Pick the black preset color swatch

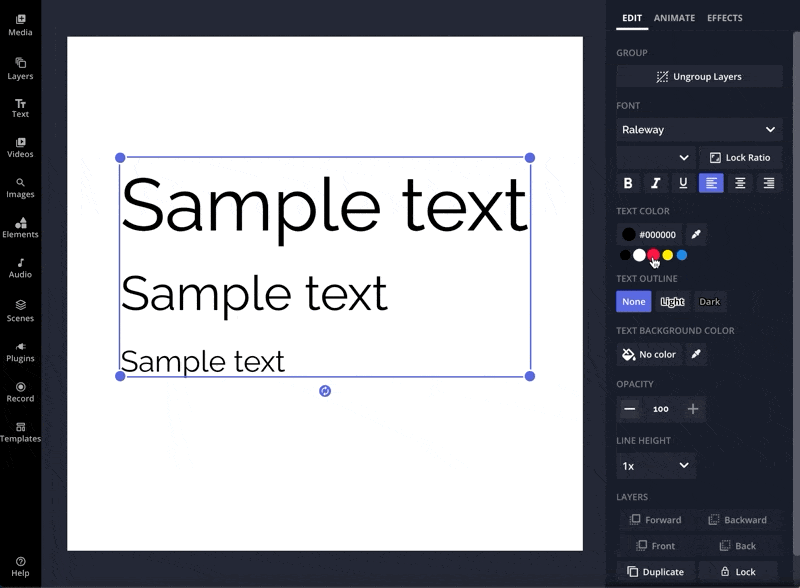pyautogui.click(x=625, y=255)
